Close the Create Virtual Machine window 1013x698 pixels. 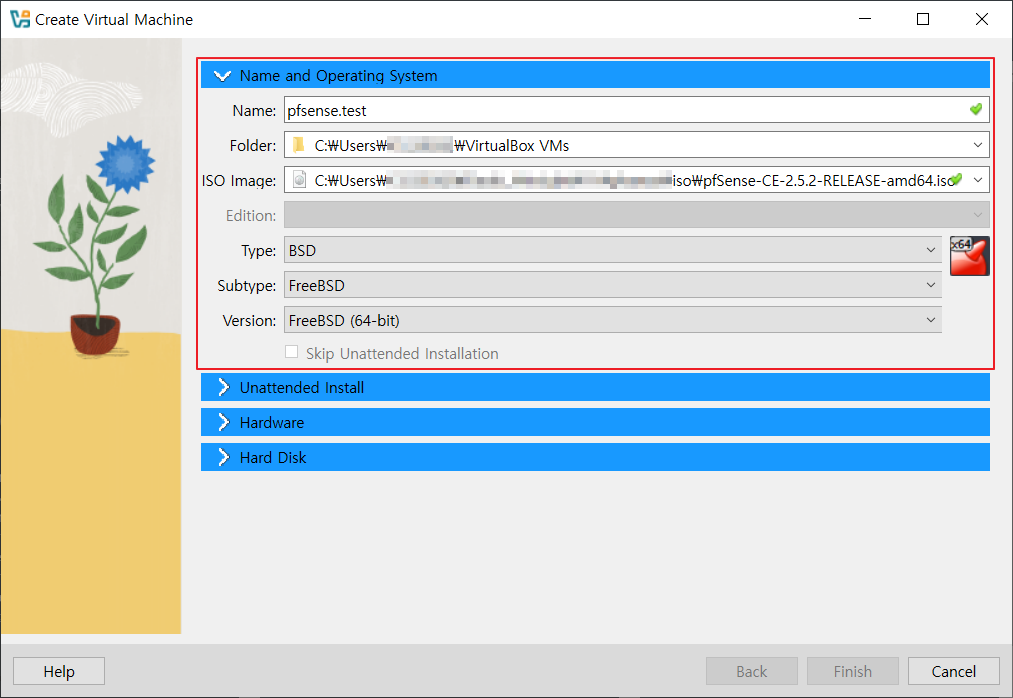click(x=982, y=19)
